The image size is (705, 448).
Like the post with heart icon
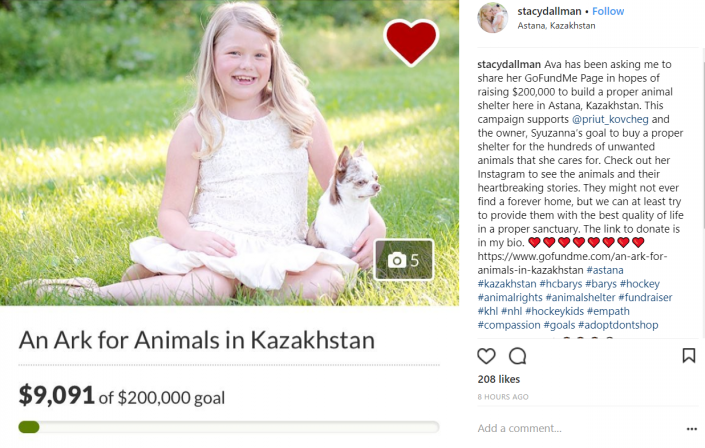[x=486, y=356]
